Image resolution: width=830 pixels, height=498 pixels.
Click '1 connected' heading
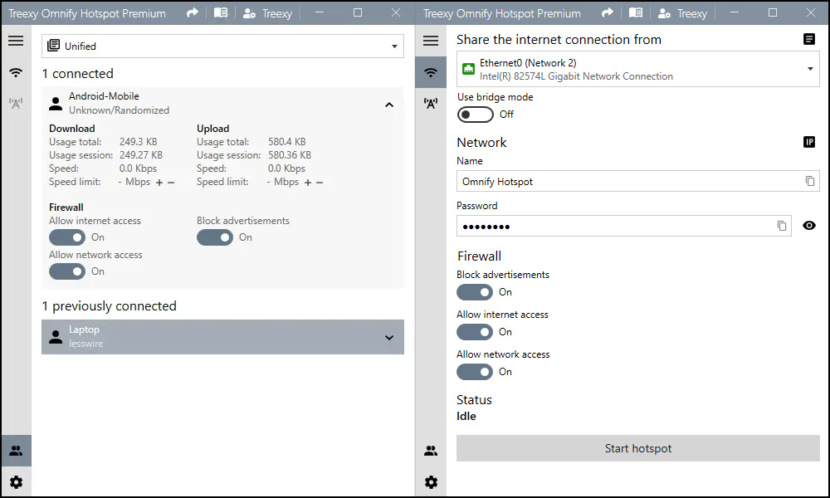[78, 74]
